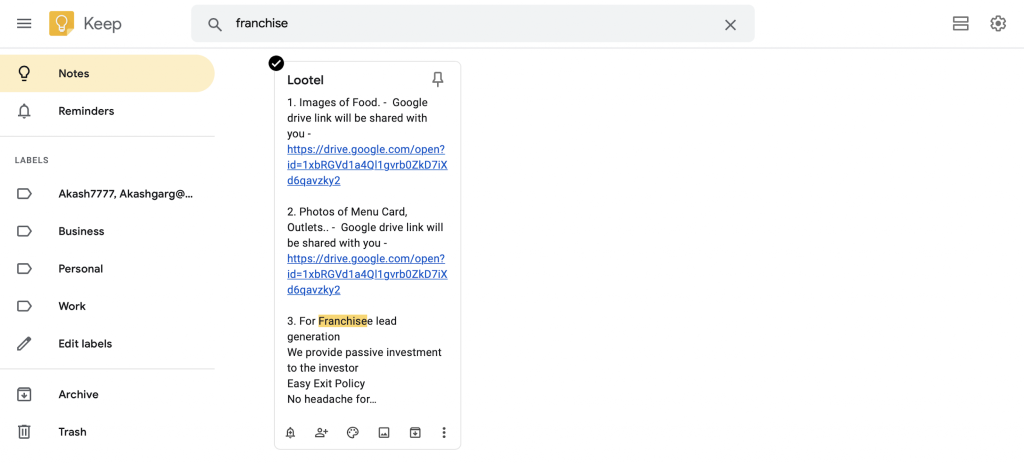The width and height of the screenshot is (1024, 463).
Task: Click the highlighted Franchise word in note
Action: pos(343,321)
